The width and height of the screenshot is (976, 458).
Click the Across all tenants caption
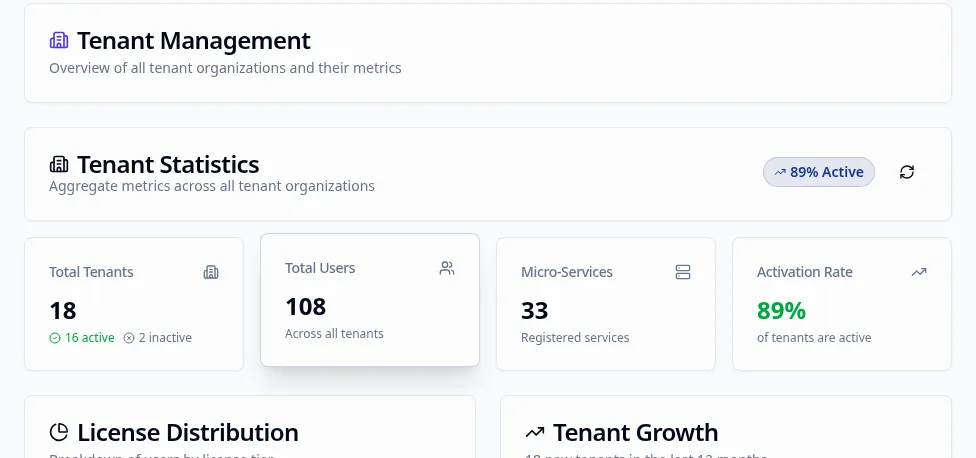334,334
